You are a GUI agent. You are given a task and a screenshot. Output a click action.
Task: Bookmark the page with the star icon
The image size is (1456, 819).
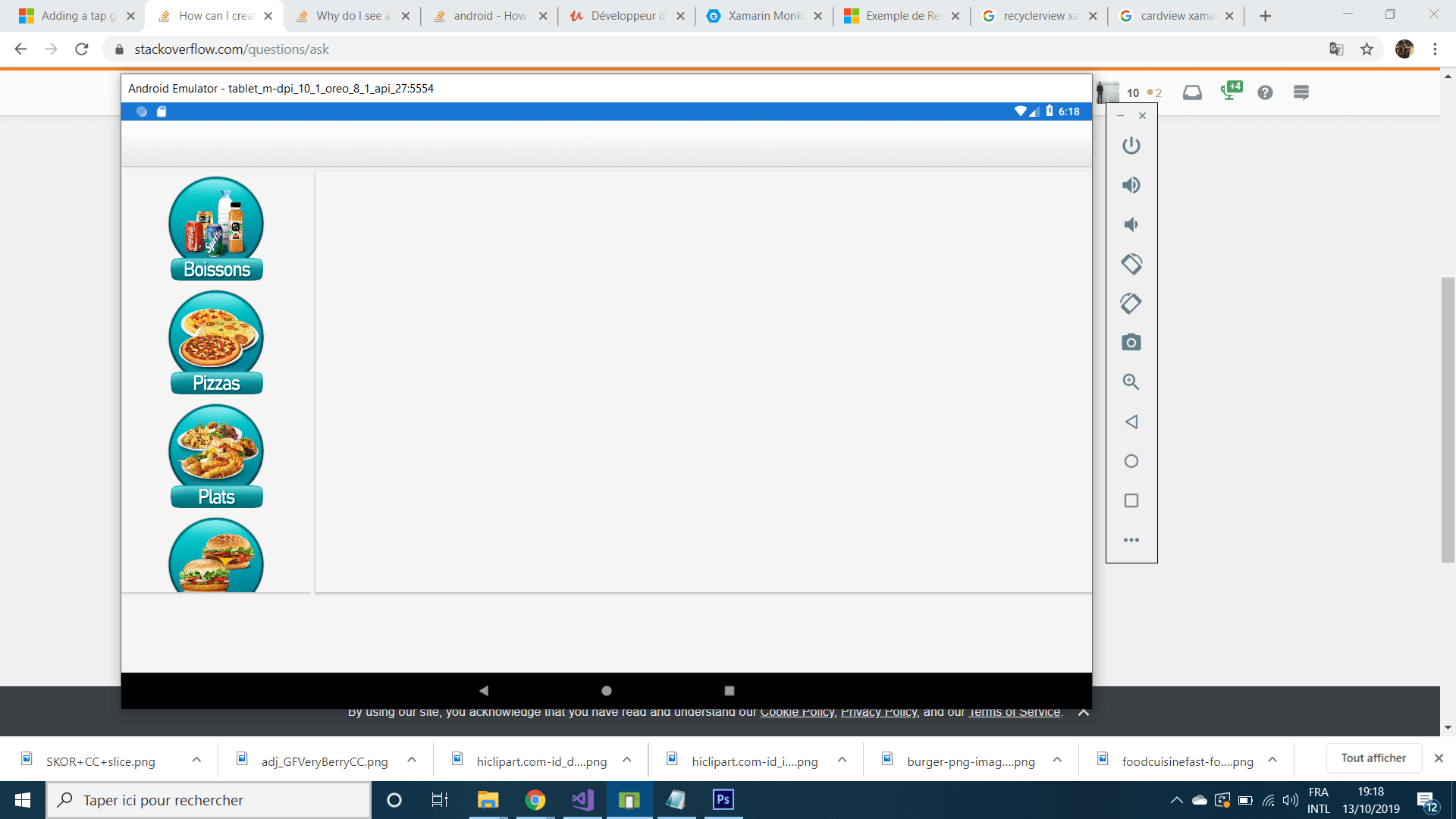1367,49
